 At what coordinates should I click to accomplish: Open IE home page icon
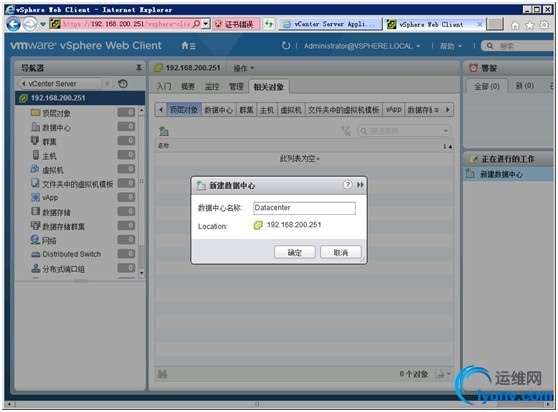tap(515, 25)
